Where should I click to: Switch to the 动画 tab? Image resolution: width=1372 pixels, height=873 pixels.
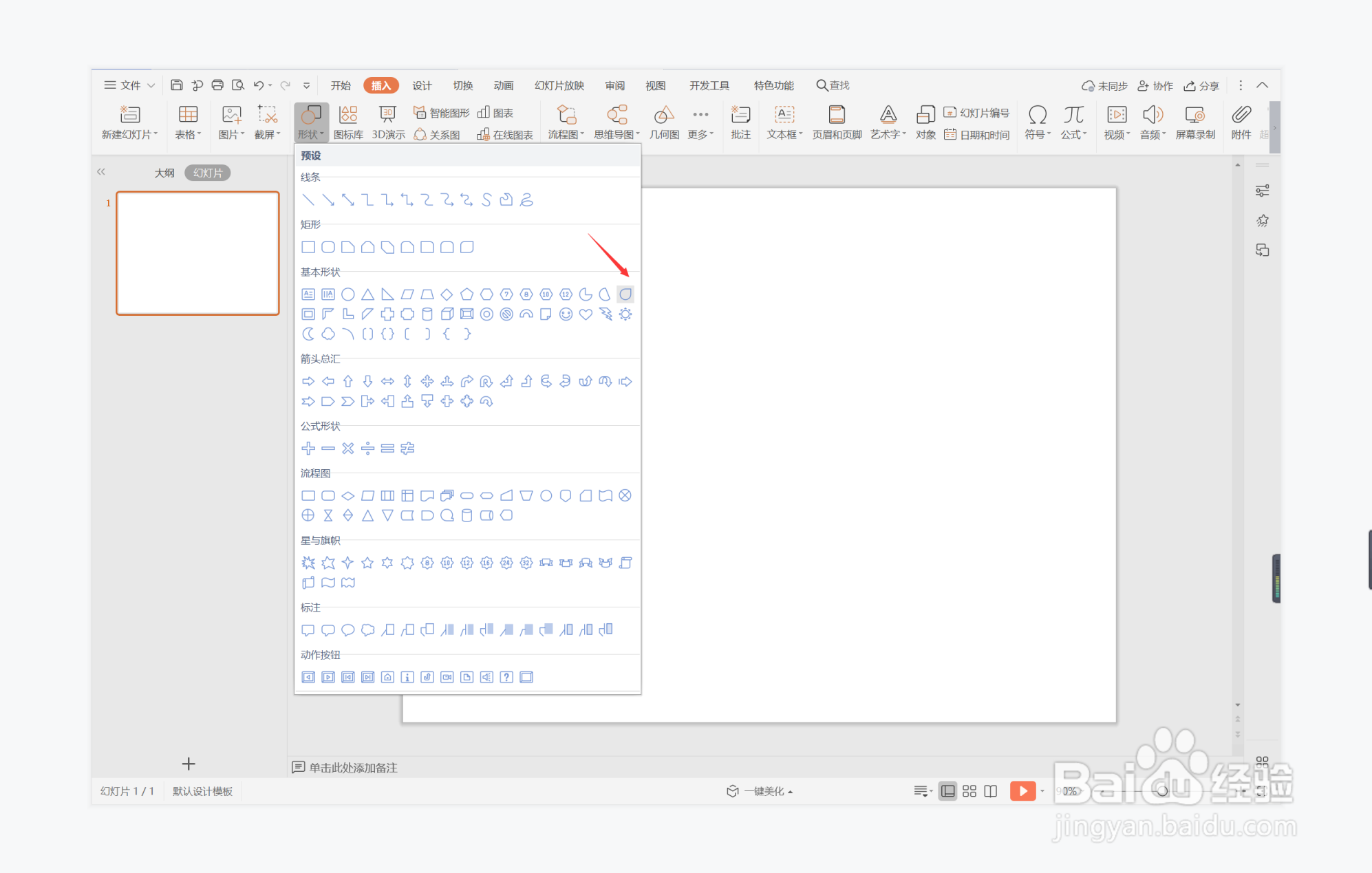(503, 85)
